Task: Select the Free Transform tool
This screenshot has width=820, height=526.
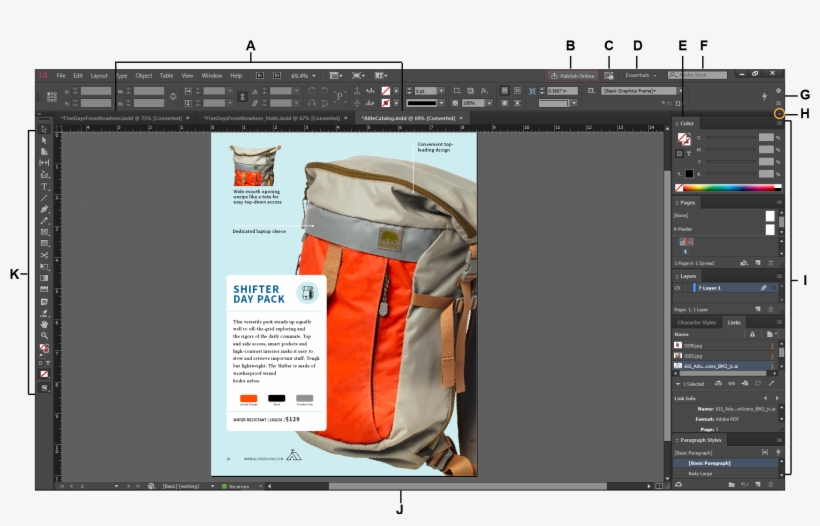Action: click(x=44, y=267)
